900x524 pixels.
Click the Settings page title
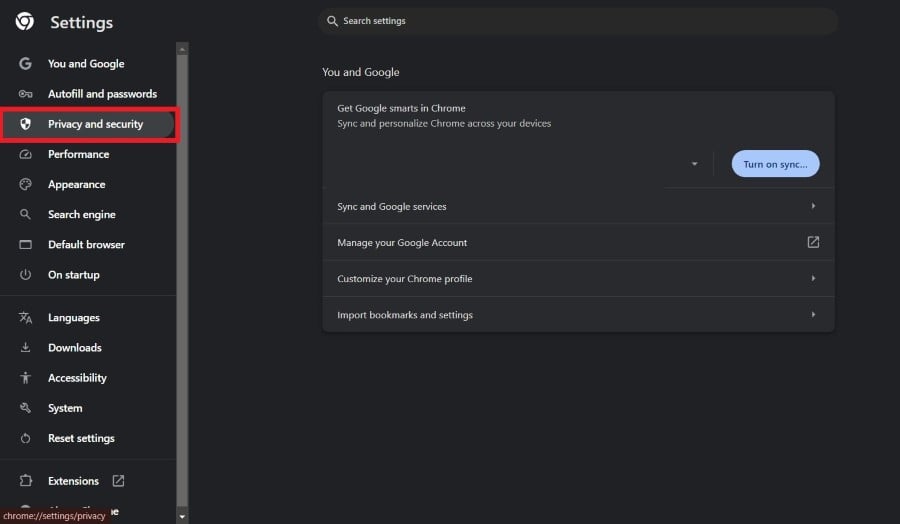[82, 22]
